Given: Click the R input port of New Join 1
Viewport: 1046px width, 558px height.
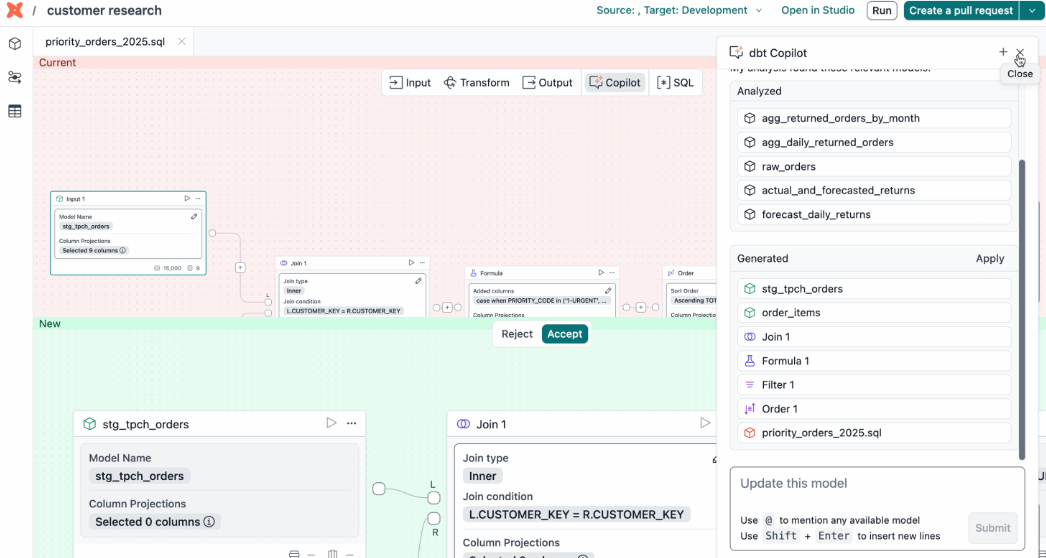Looking at the screenshot, I should (434, 518).
